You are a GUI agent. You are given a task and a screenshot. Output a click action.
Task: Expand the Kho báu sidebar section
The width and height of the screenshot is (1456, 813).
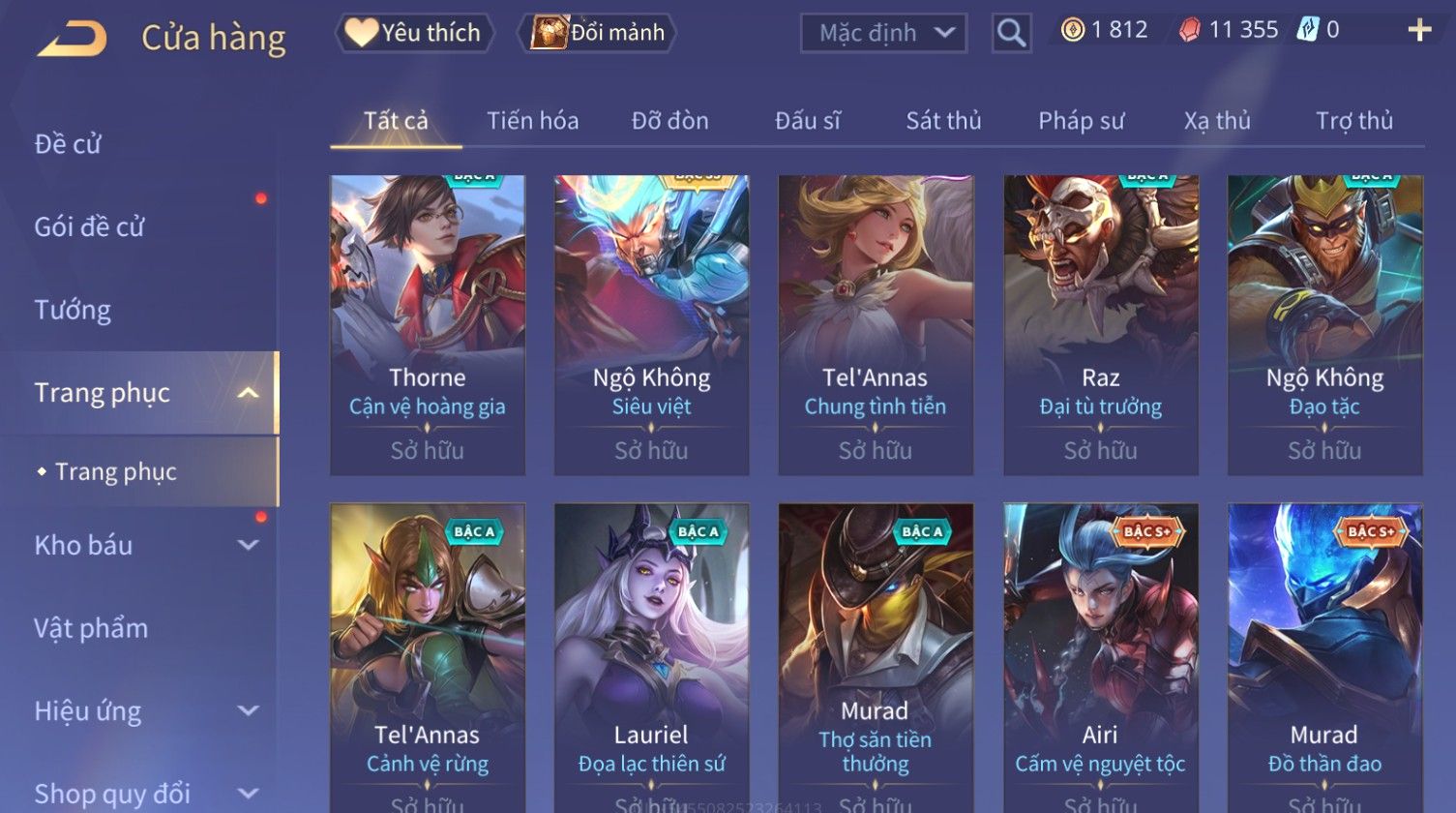click(249, 545)
